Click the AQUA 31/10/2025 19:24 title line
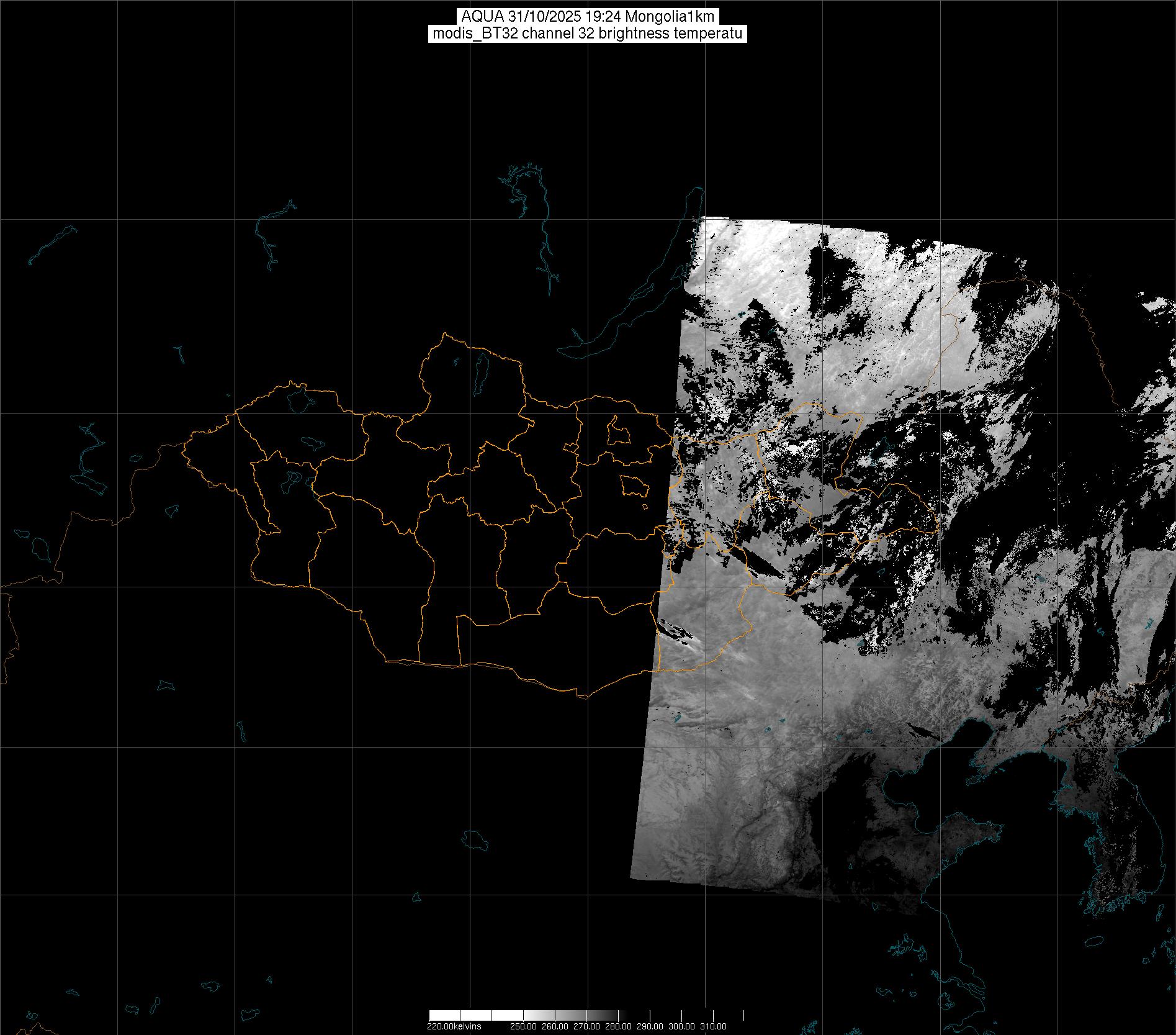 tap(588, 16)
